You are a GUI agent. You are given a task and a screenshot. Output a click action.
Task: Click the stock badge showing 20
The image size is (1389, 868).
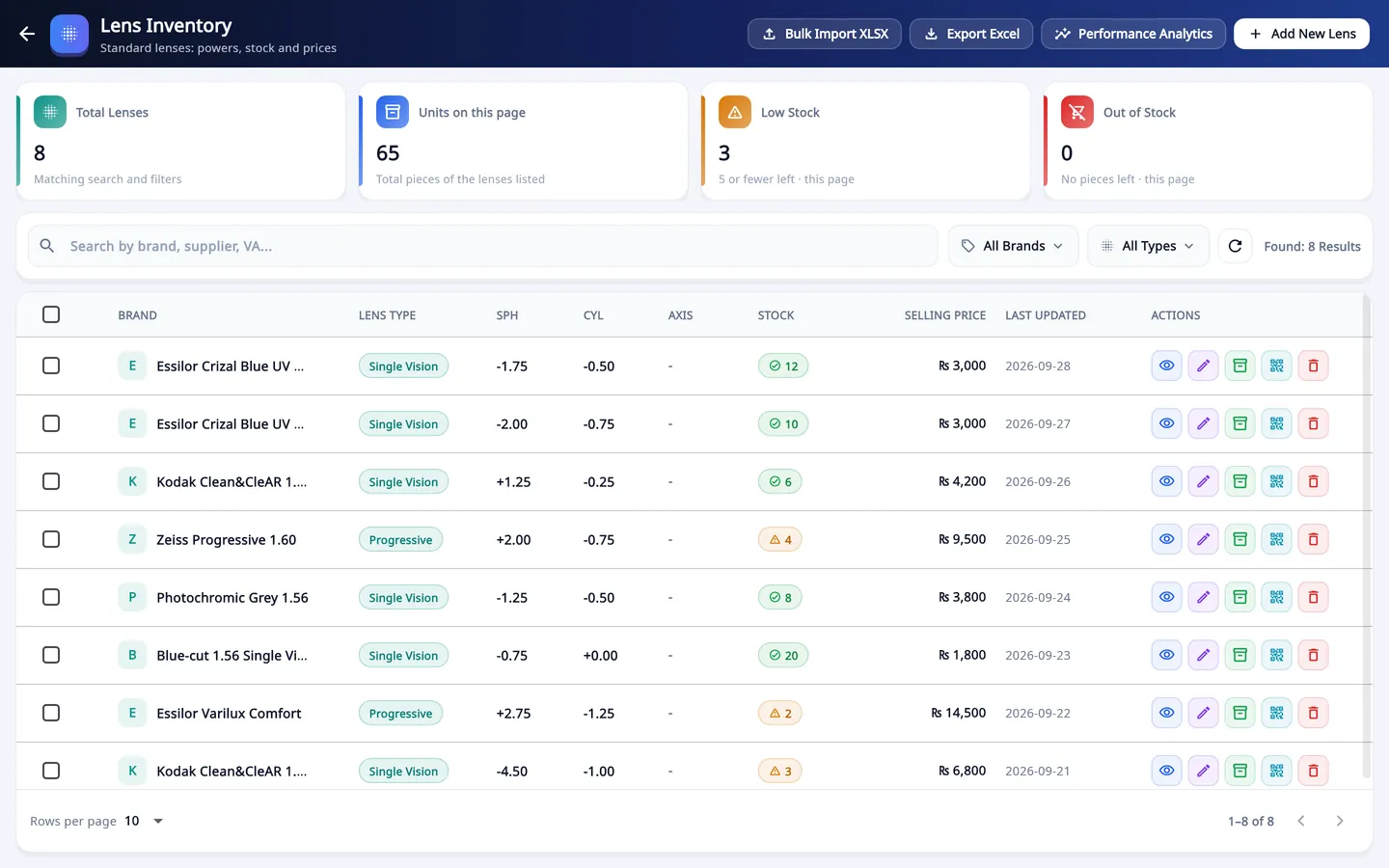pyautogui.click(x=783, y=655)
